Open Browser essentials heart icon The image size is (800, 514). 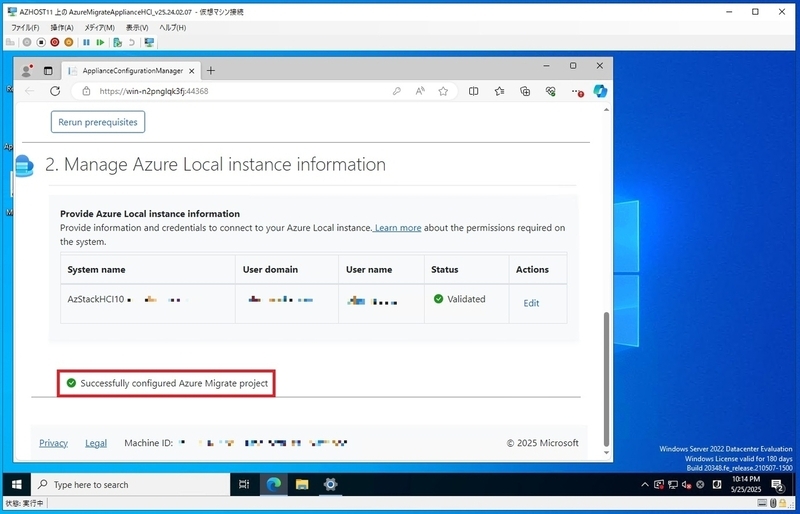tap(550, 91)
